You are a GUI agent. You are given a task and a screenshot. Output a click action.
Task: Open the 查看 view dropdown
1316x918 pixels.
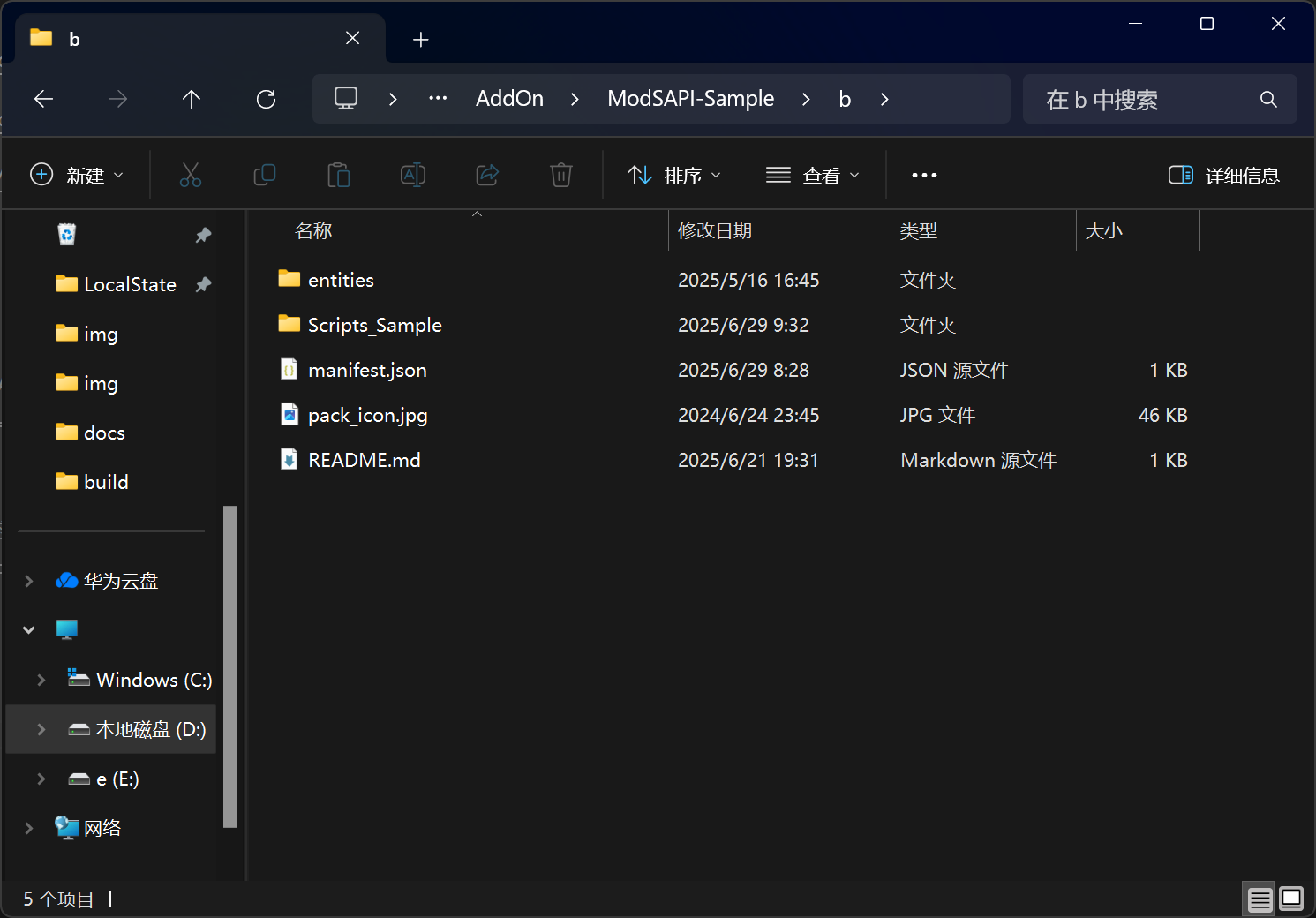(x=813, y=176)
